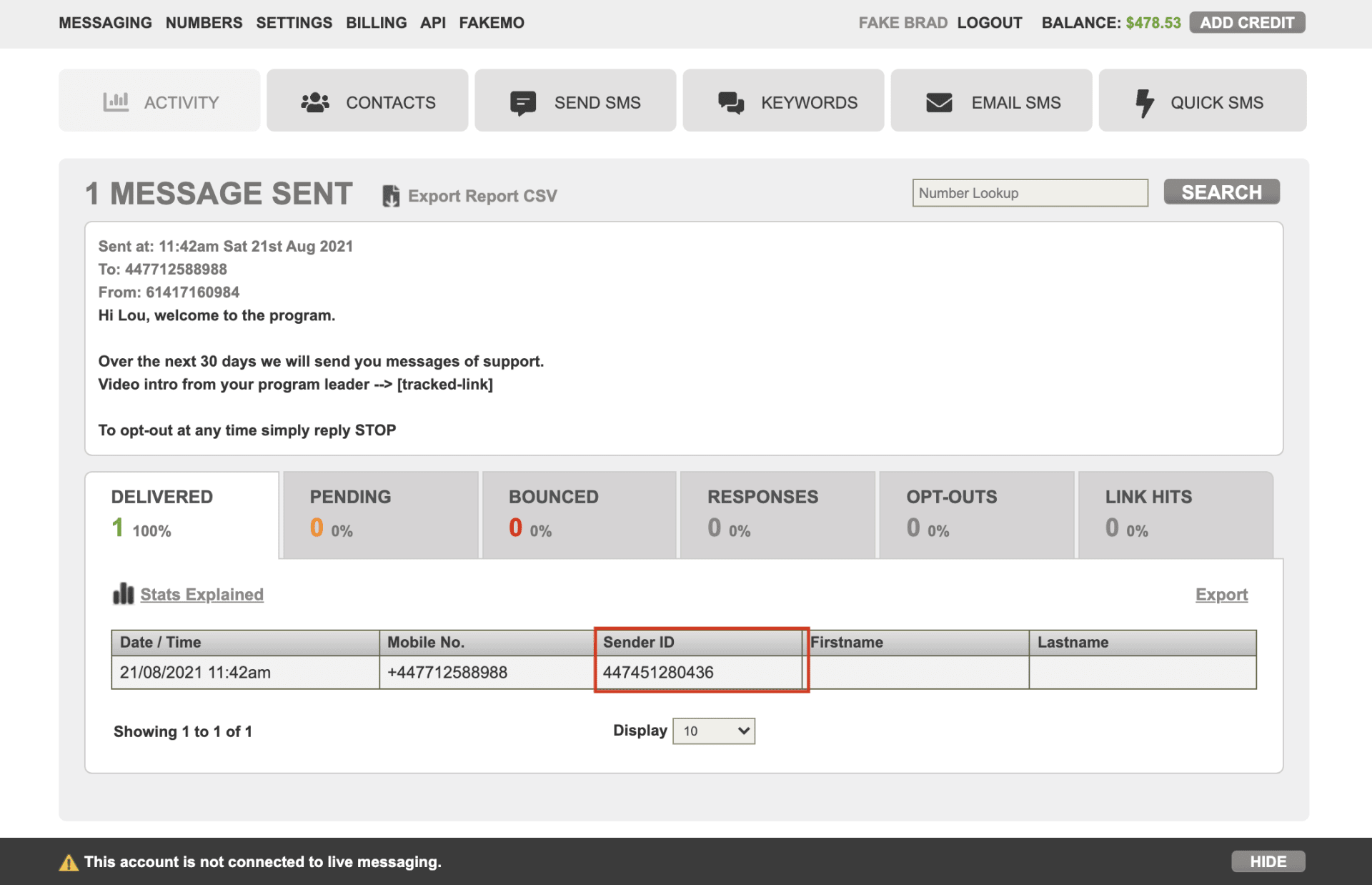Screen dimensions: 1372x885
Task: Open the FAKEMO menu item
Action: coord(492,23)
